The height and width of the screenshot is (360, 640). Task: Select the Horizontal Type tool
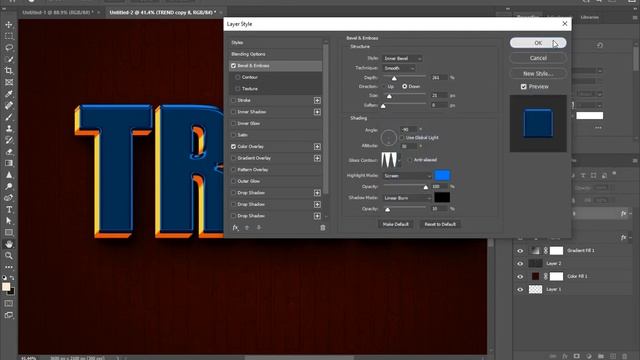[x=9, y=209]
